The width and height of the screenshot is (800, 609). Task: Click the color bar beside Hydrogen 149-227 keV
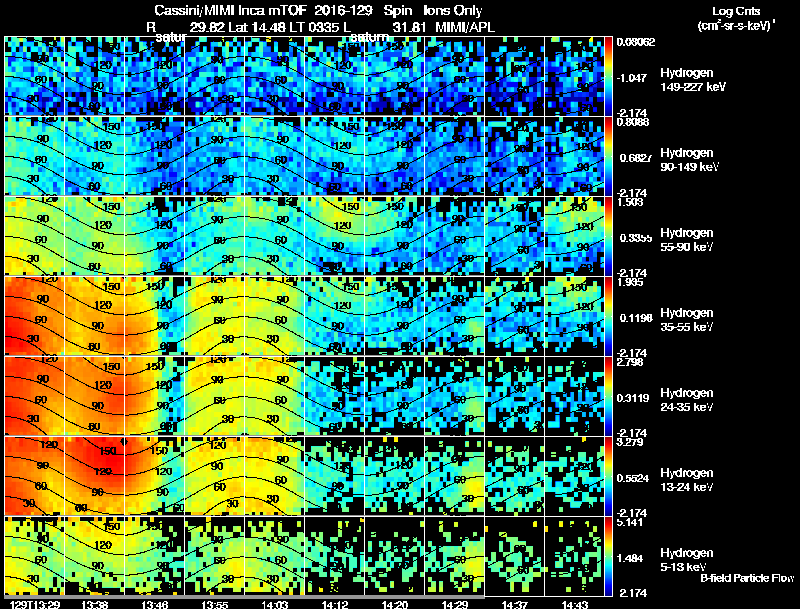(608, 75)
